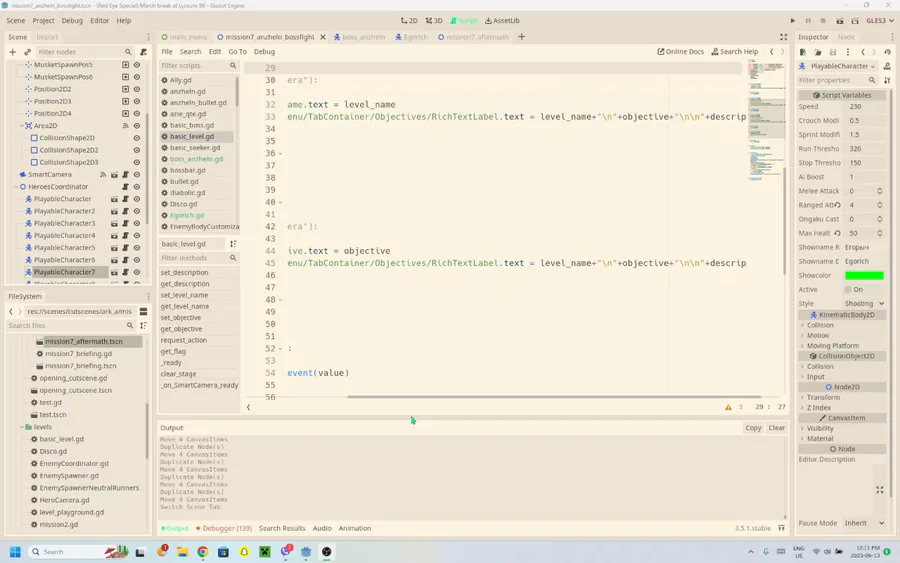Viewport: 900px width, 563px height.
Task: Load resource folder icon in Inspector
Action: pyautogui.click(x=817, y=52)
